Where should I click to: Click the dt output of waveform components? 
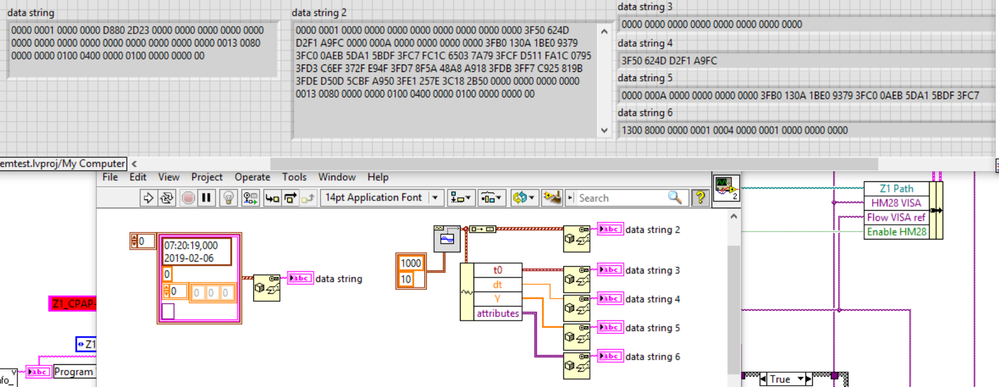(499, 284)
